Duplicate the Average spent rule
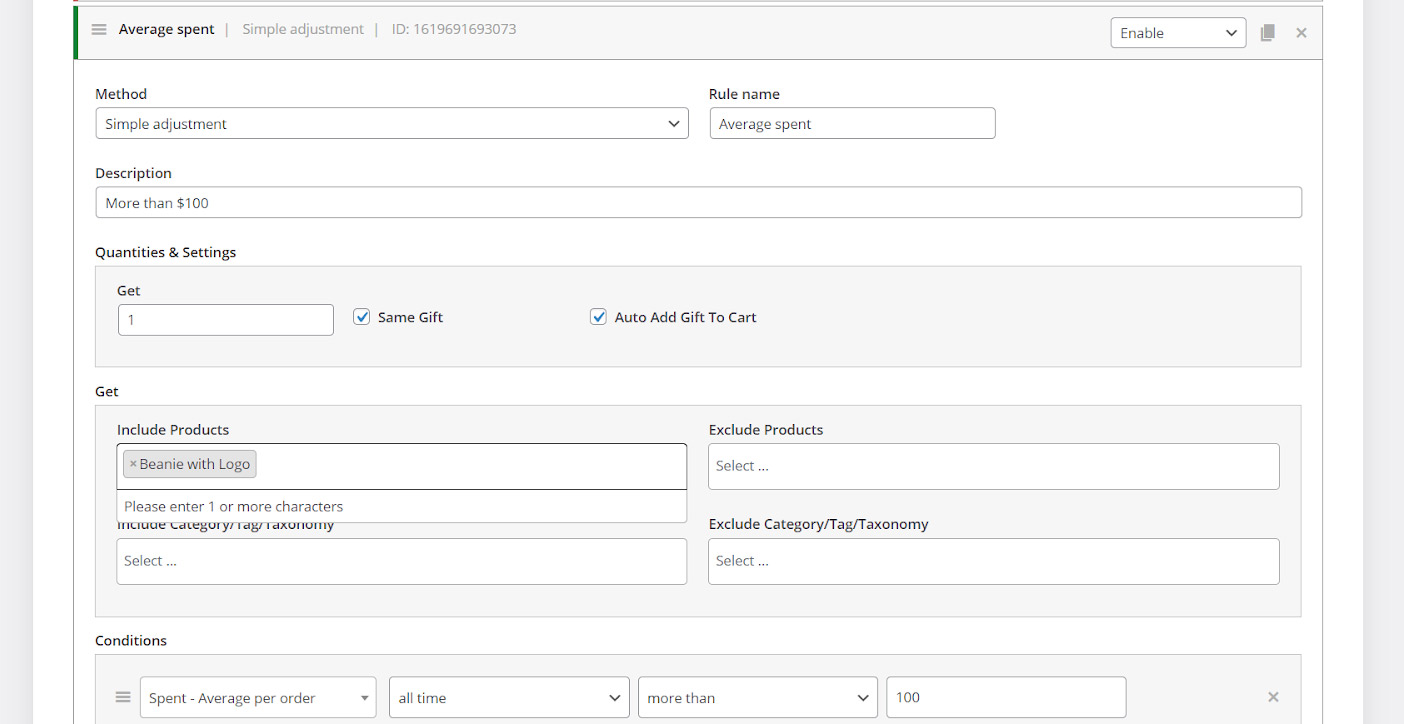 1267,33
